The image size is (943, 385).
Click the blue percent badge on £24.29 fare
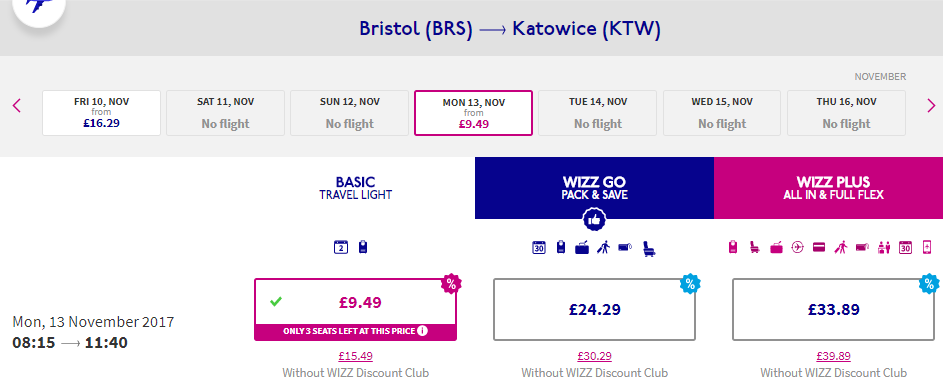[690, 283]
